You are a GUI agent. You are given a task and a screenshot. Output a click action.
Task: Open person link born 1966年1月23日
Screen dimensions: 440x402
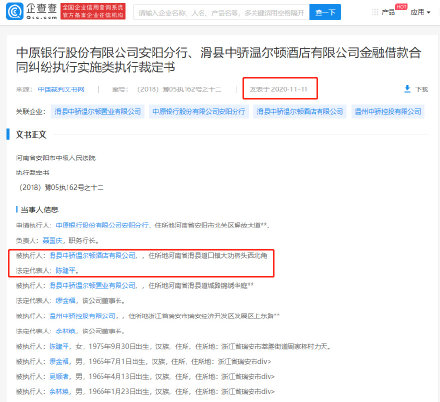pos(59,391)
